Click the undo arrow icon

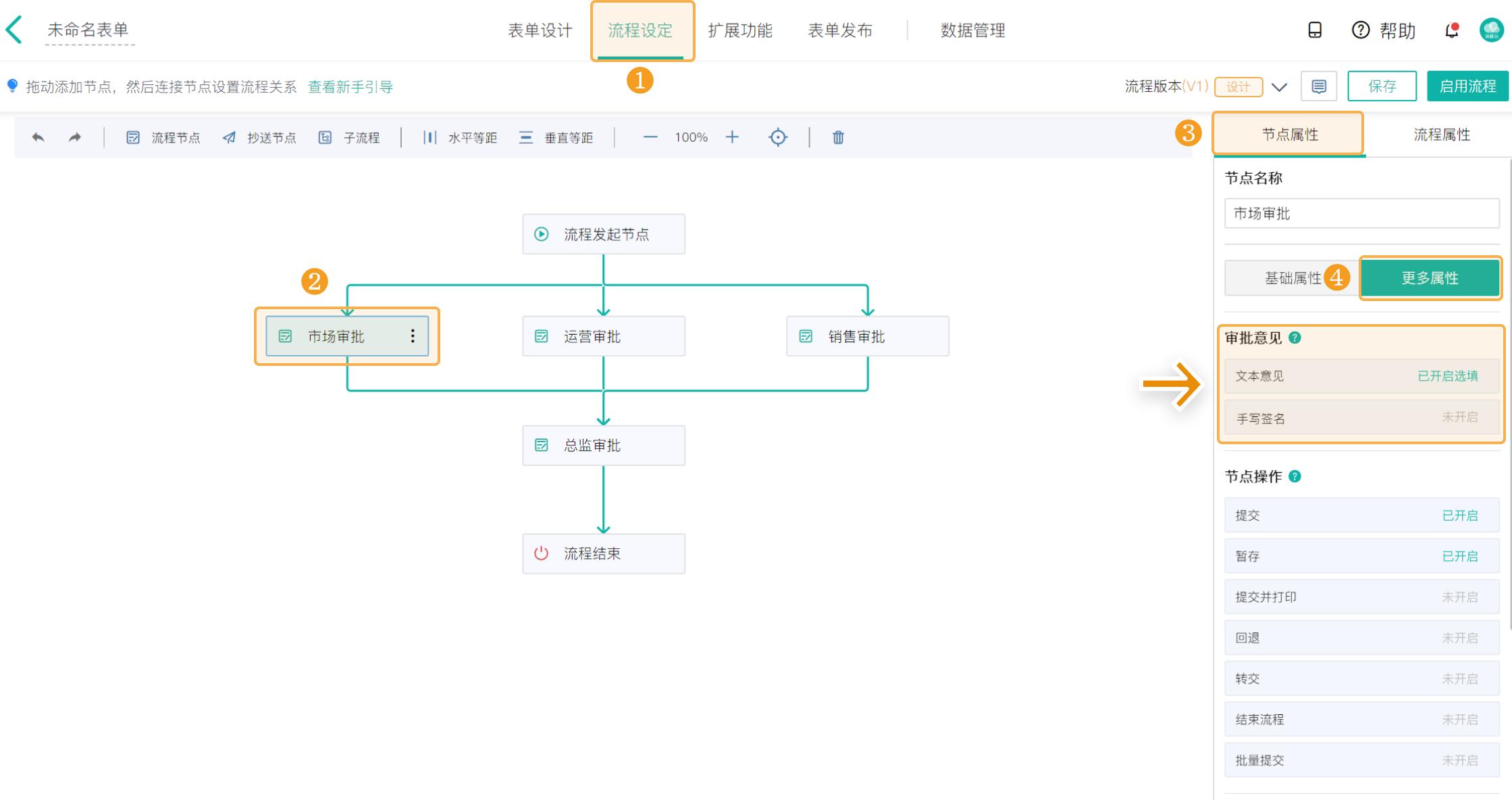point(38,138)
